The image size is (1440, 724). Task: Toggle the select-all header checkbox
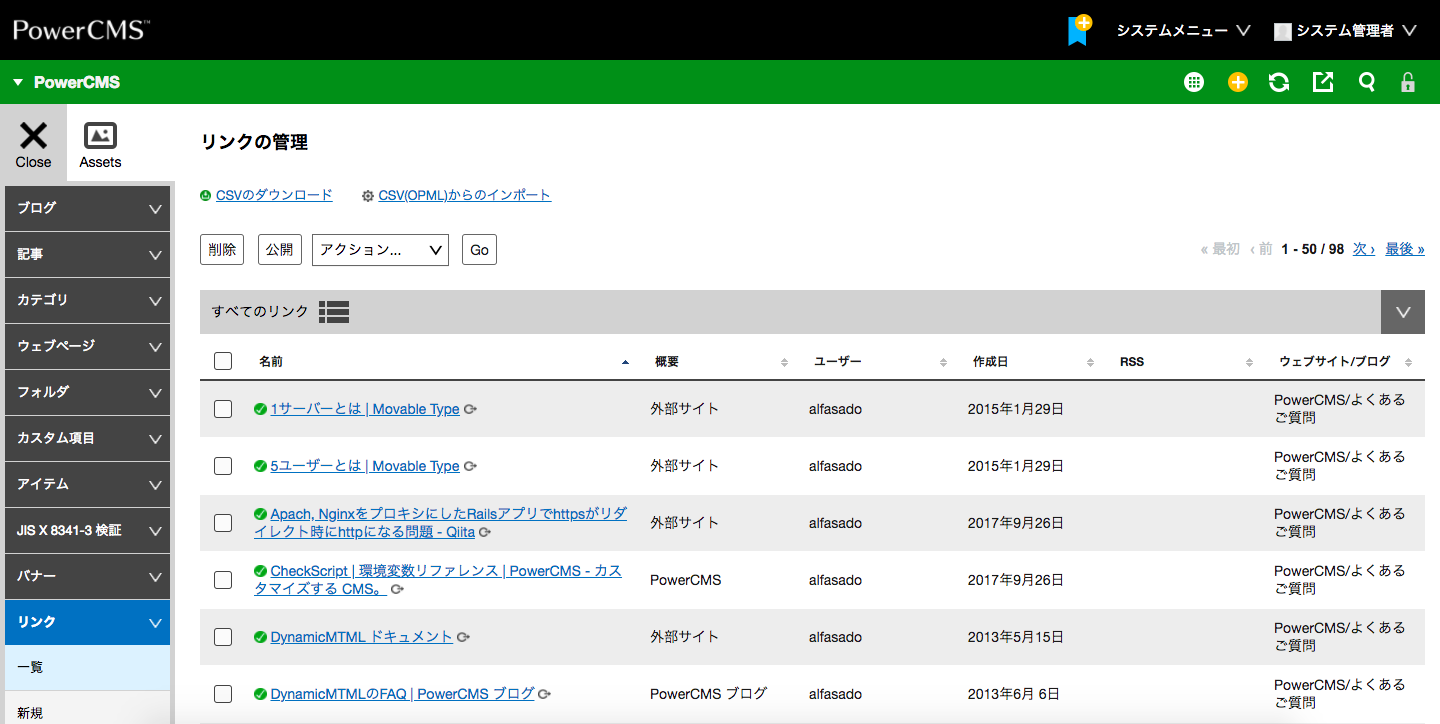tap(223, 361)
